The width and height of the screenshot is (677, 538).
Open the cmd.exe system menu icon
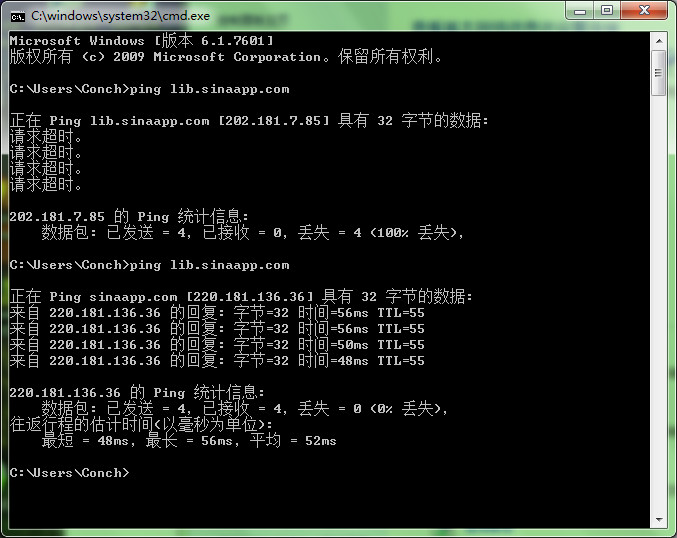(18, 17)
